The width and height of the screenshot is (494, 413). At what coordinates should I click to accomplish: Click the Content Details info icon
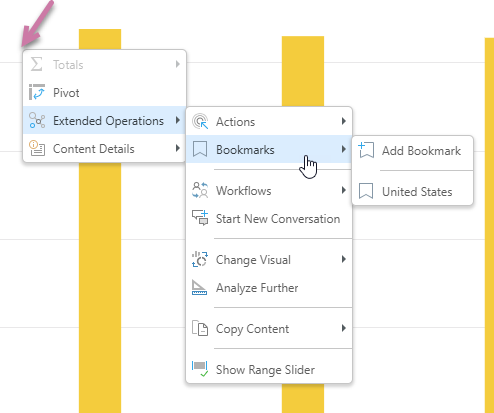click(x=37, y=148)
